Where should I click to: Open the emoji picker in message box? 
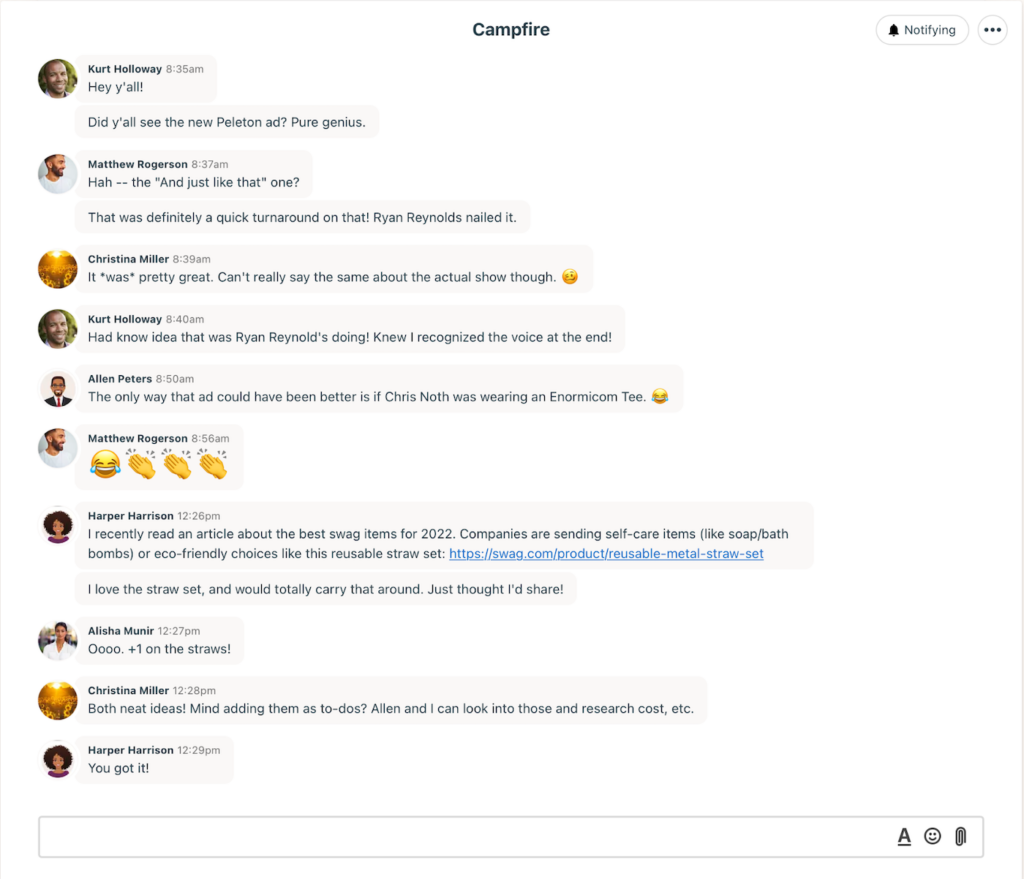coord(933,837)
